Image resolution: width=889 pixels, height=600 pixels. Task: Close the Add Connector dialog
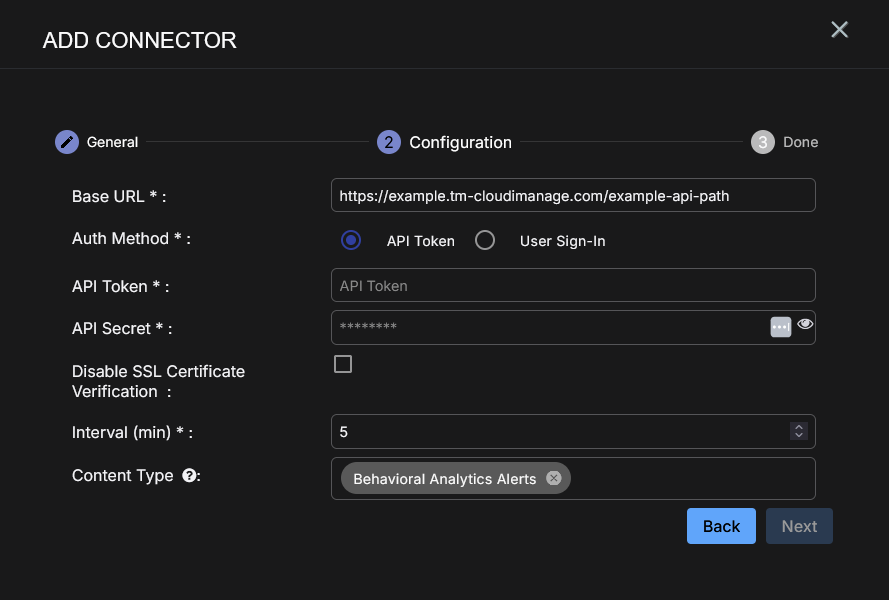(x=839, y=30)
